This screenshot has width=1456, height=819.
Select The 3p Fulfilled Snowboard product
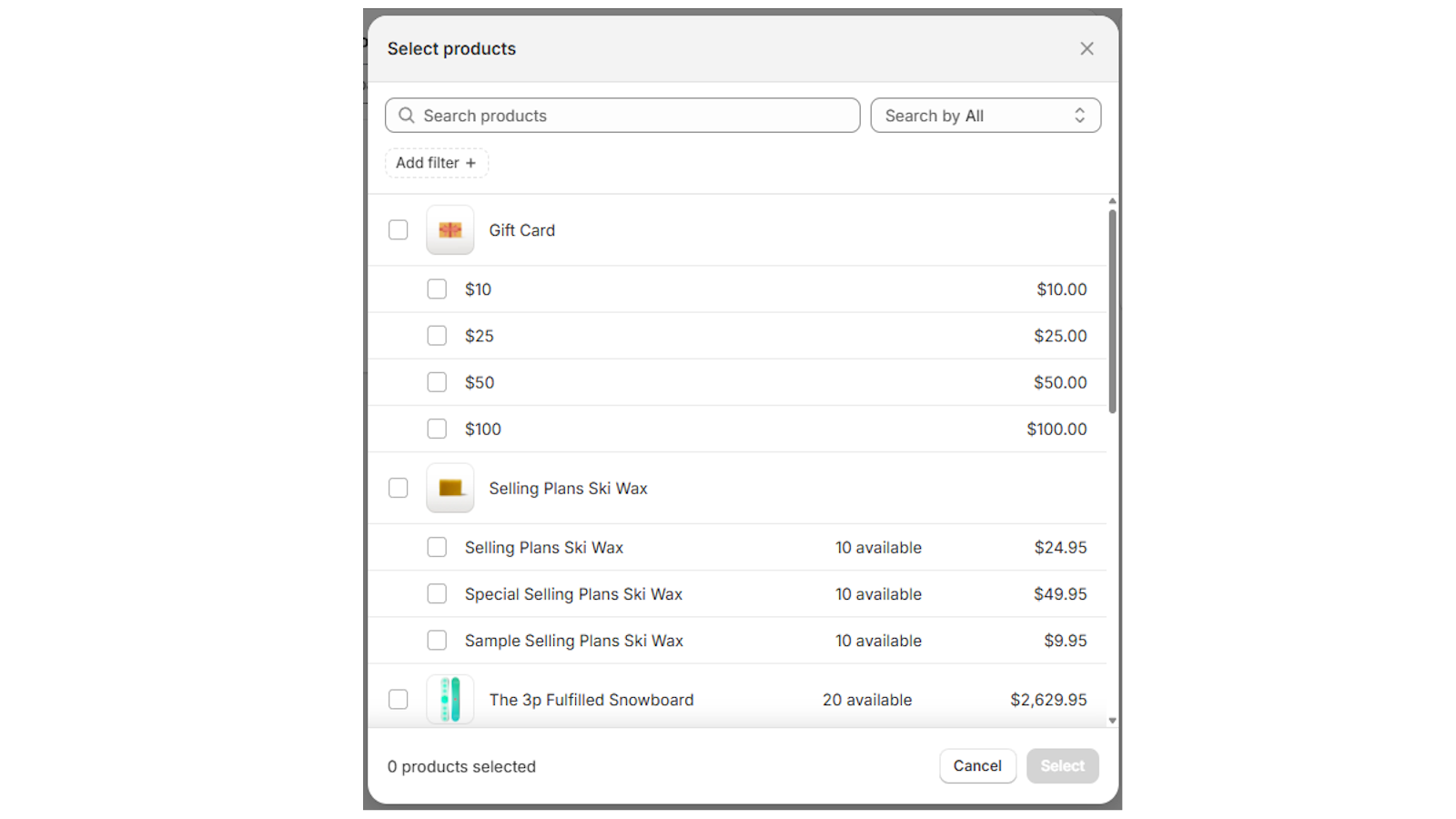[x=398, y=699]
